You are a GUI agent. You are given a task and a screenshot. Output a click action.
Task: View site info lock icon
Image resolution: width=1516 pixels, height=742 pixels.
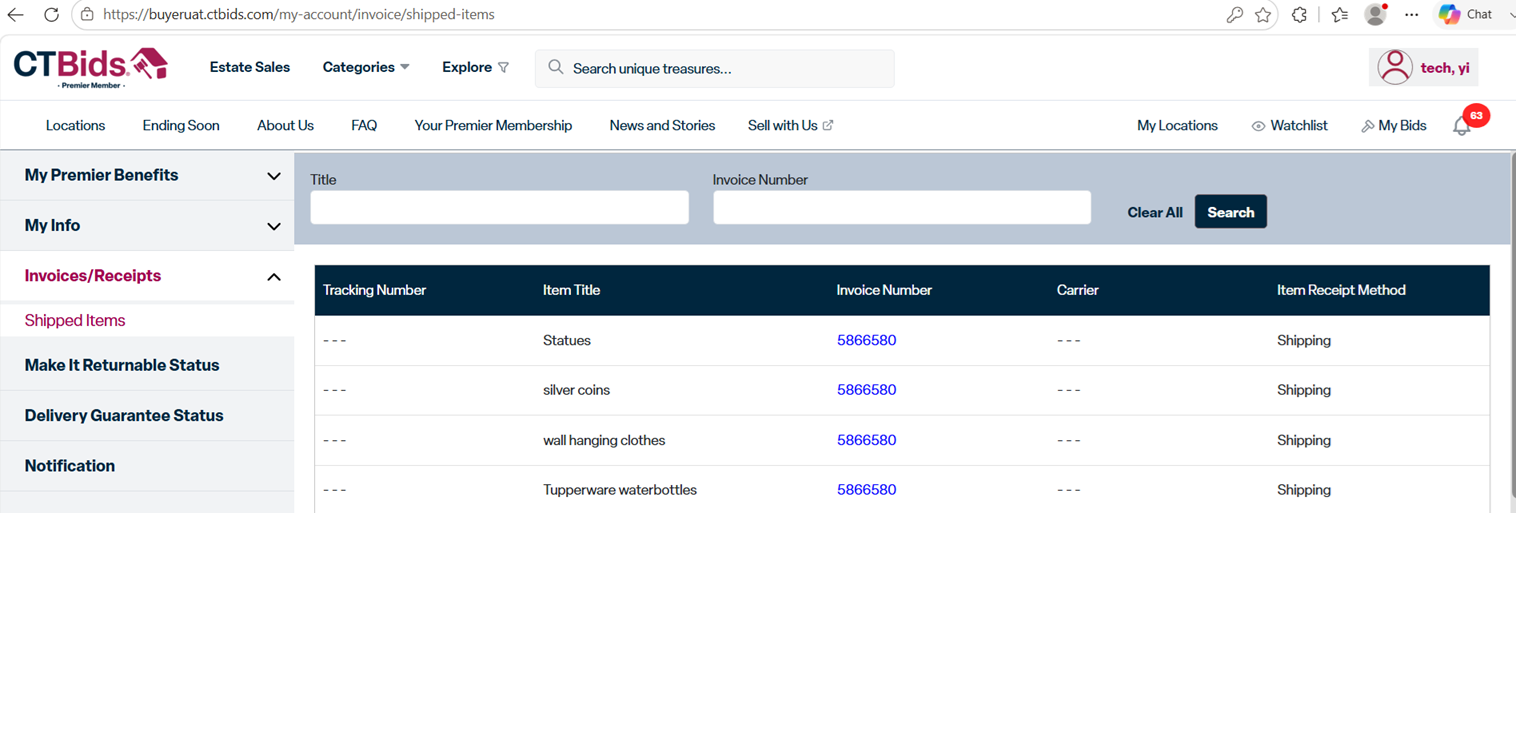87,15
